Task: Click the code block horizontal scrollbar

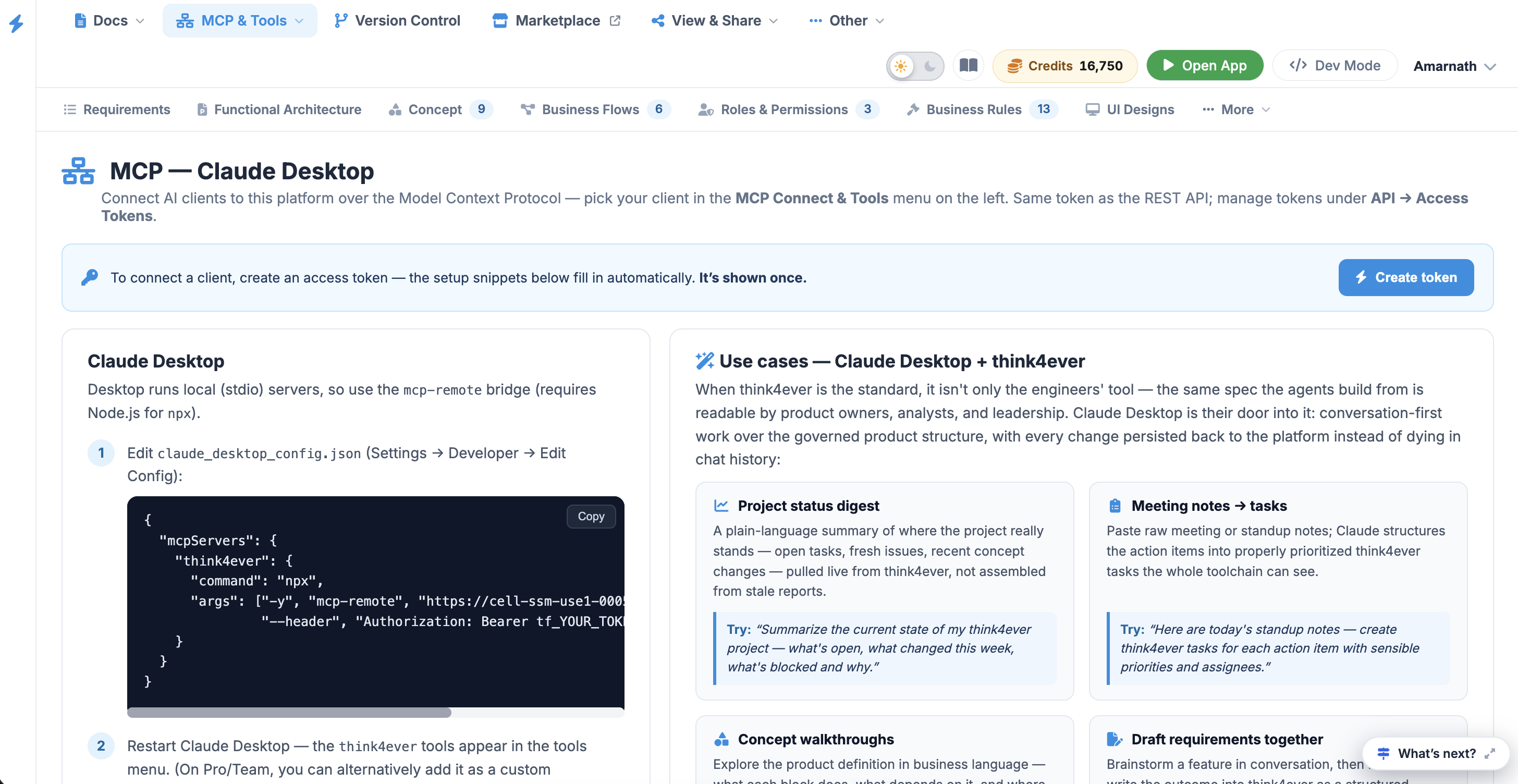Action: [289, 713]
